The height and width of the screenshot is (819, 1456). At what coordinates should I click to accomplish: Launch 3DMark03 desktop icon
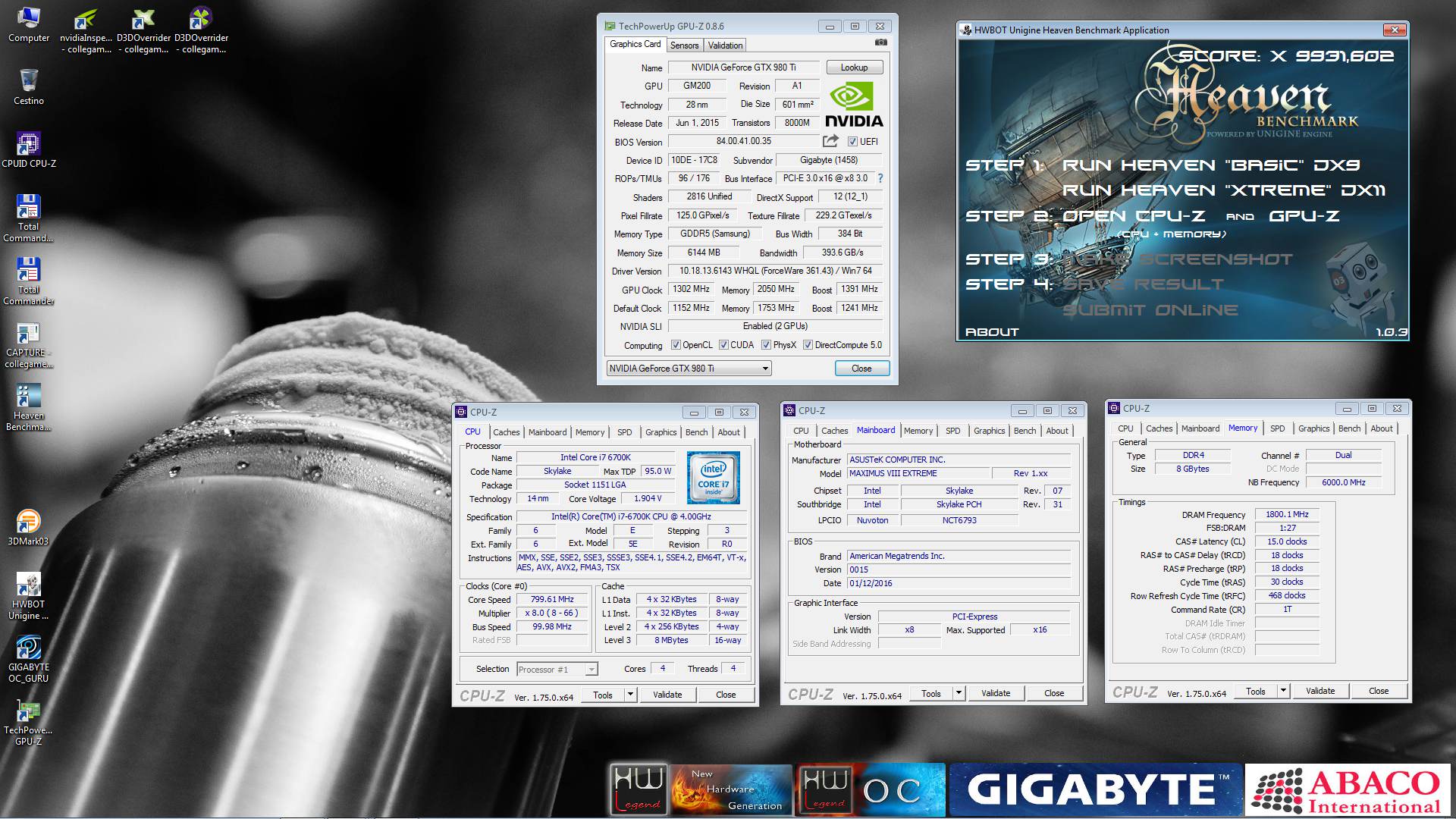click(x=28, y=528)
